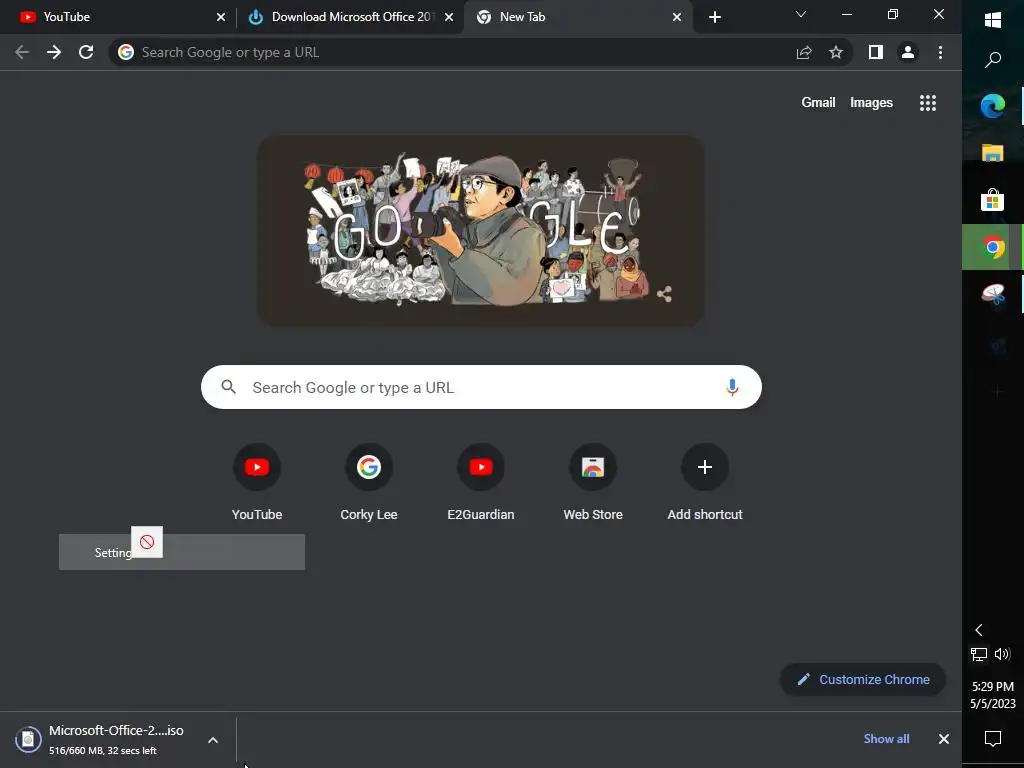Open the tab search dropdown
This screenshot has width=1024, height=768.
[801, 14]
